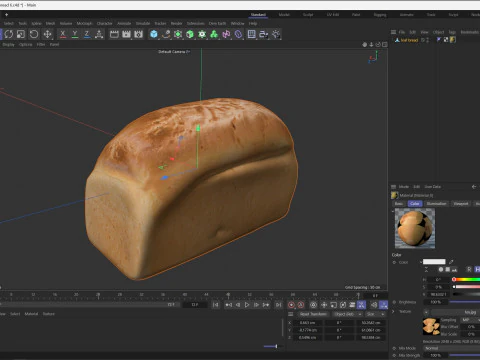Open the green Extrude generator icon
Image resolution: width=480 pixels, height=360 pixels.
190,34
